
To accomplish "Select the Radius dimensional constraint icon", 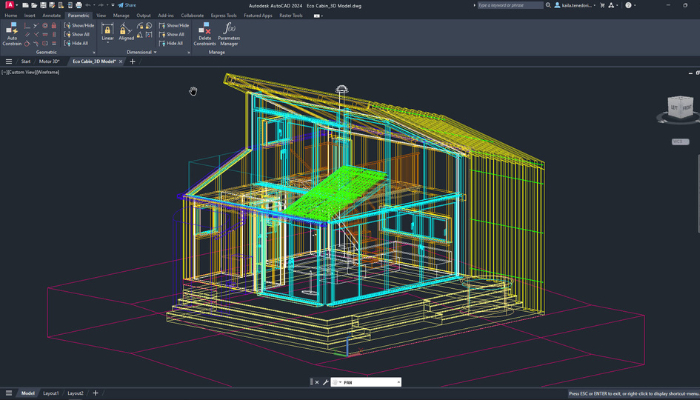I will pos(140,26).
